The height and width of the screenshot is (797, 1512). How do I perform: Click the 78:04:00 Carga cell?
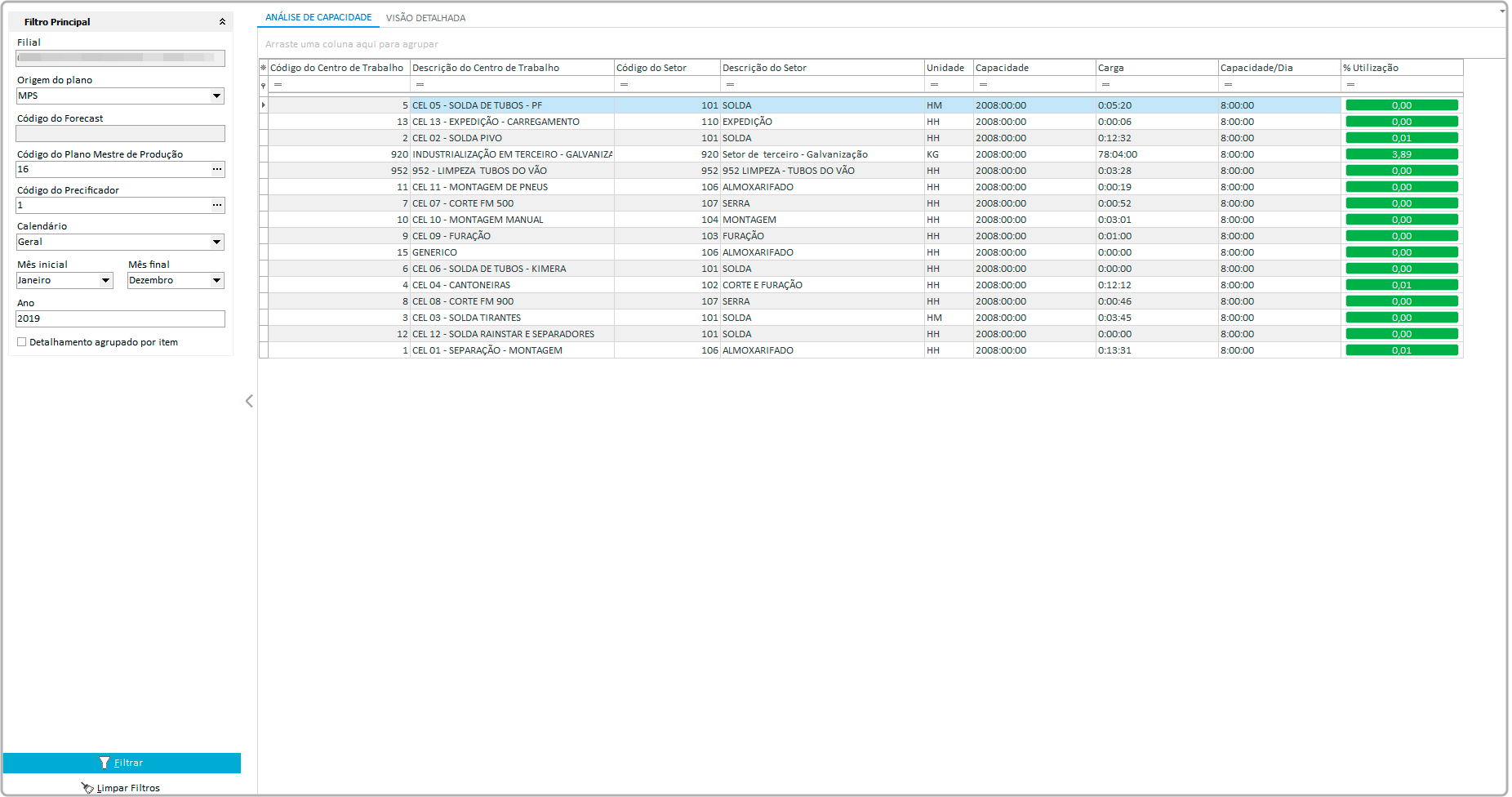click(1157, 154)
